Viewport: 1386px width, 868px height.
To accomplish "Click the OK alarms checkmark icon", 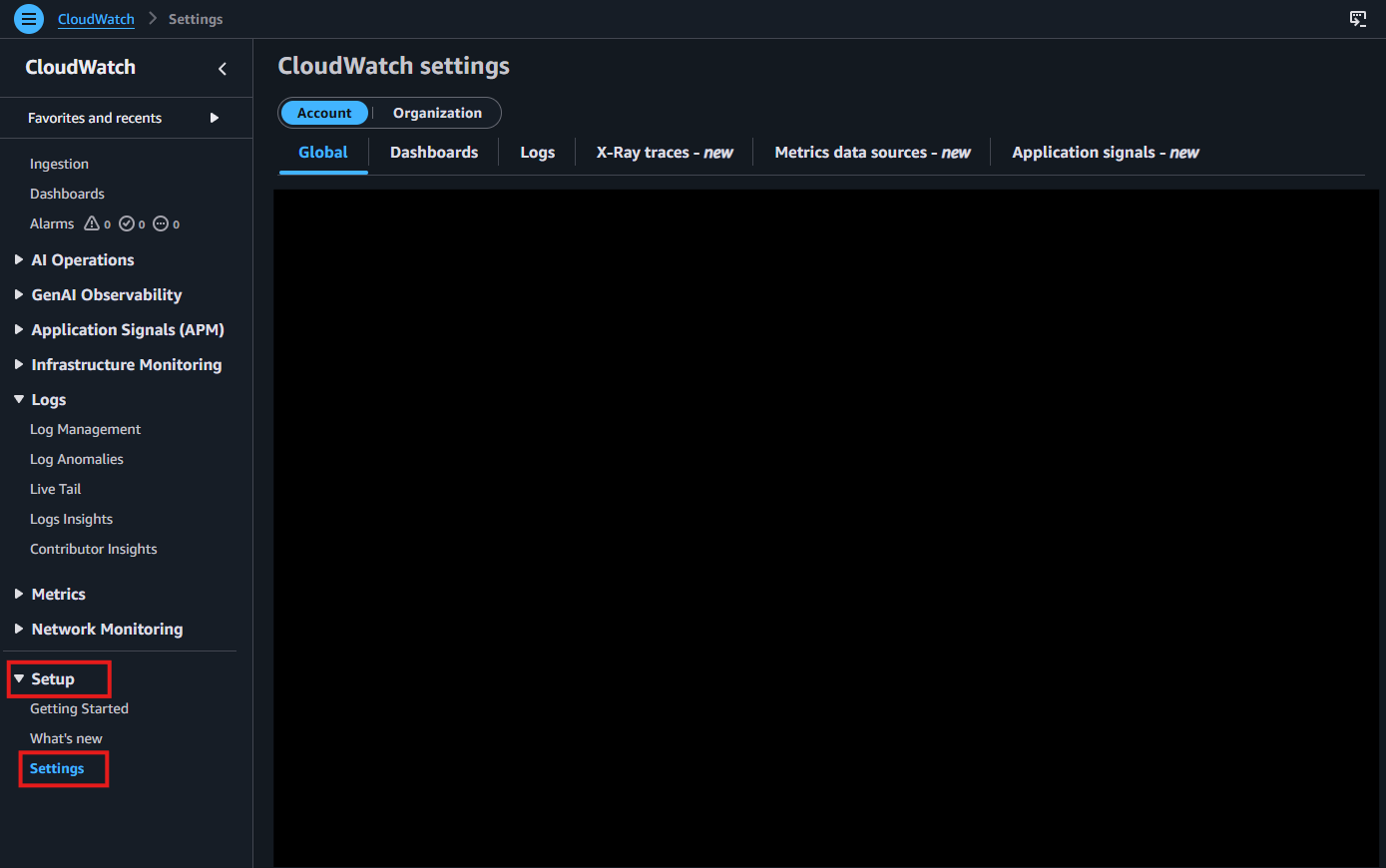I will [126, 223].
